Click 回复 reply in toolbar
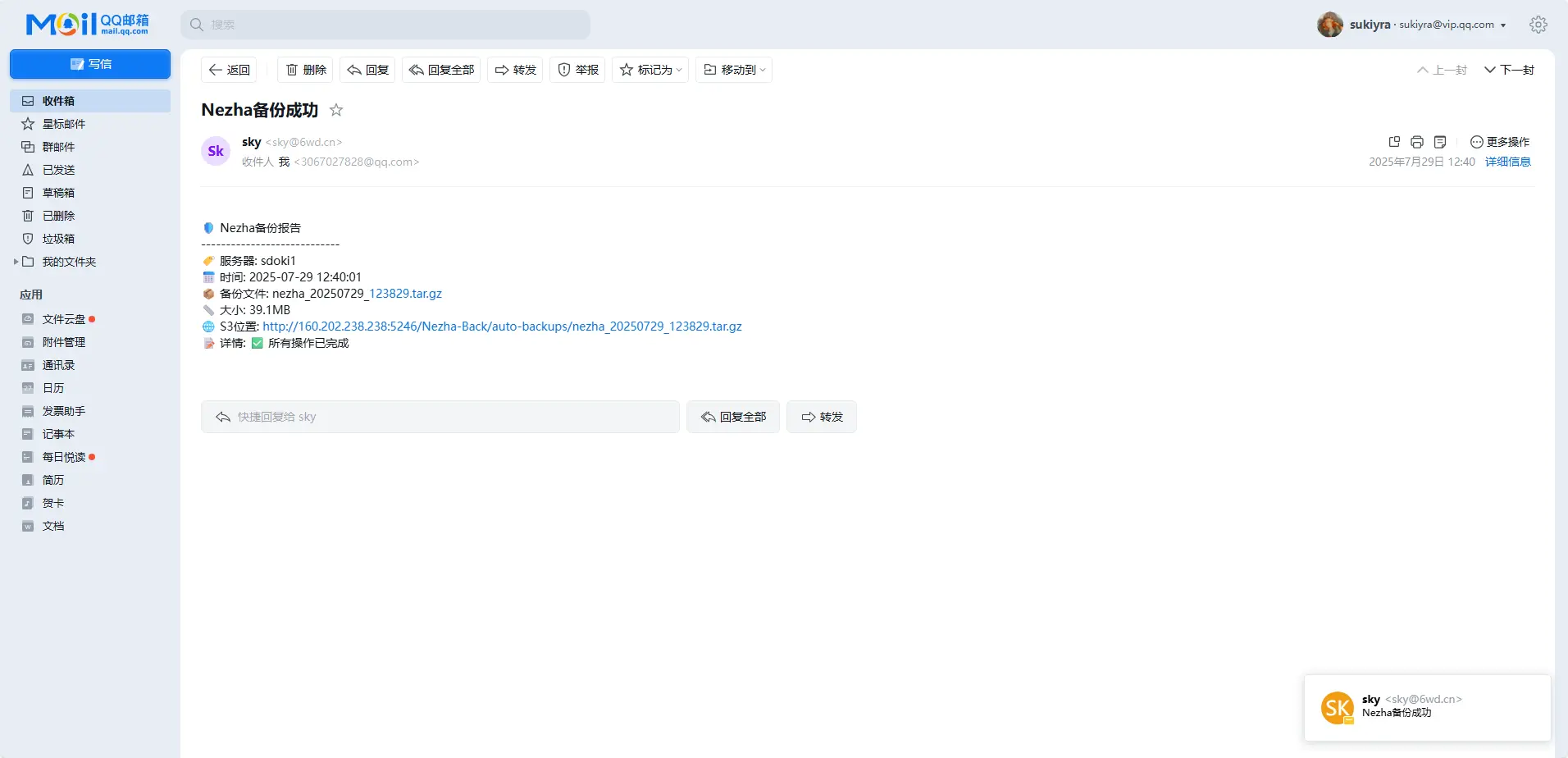The image size is (1568, 758). [x=367, y=70]
